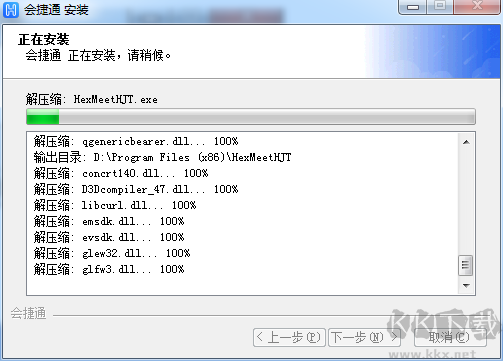Image resolution: width=503 pixels, height=361 pixels.
Task: Select the qgenericbearer.dll log line
Action: coord(136,141)
